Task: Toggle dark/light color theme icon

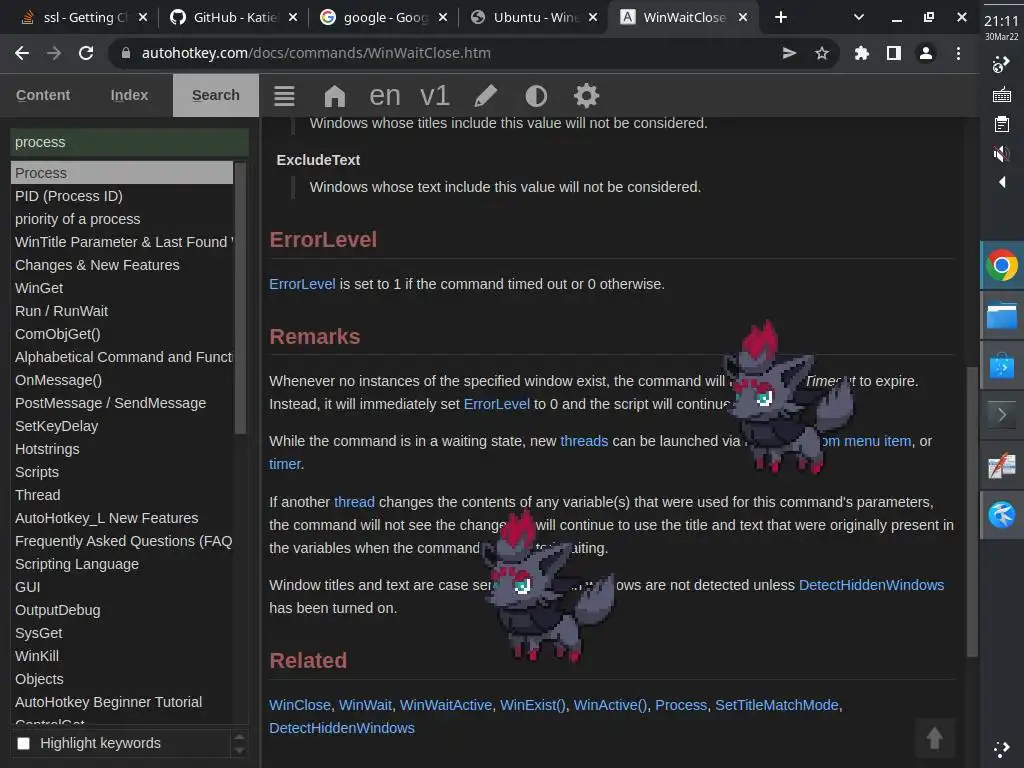Action: tap(536, 96)
